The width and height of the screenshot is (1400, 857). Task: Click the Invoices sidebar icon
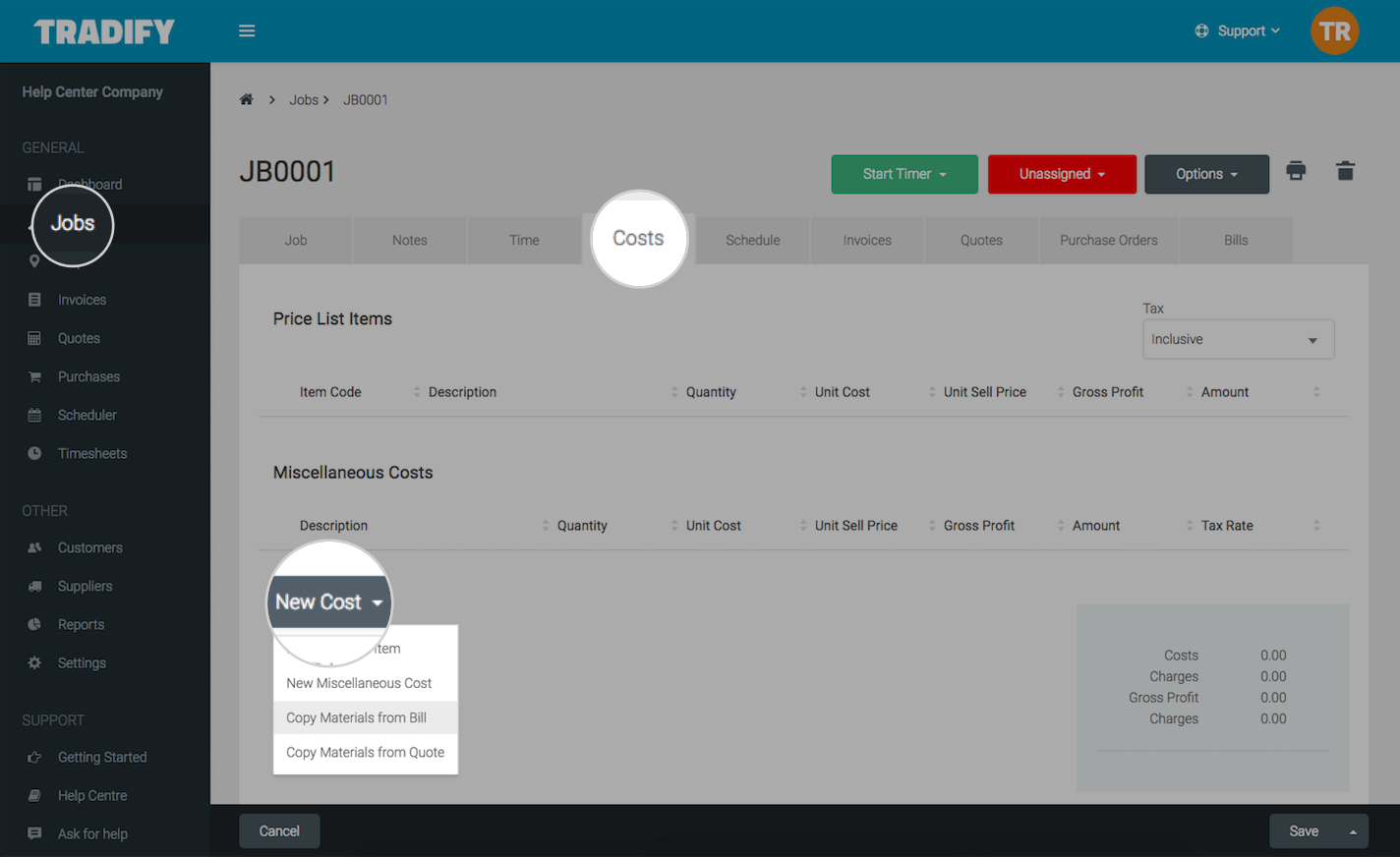[34, 300]
